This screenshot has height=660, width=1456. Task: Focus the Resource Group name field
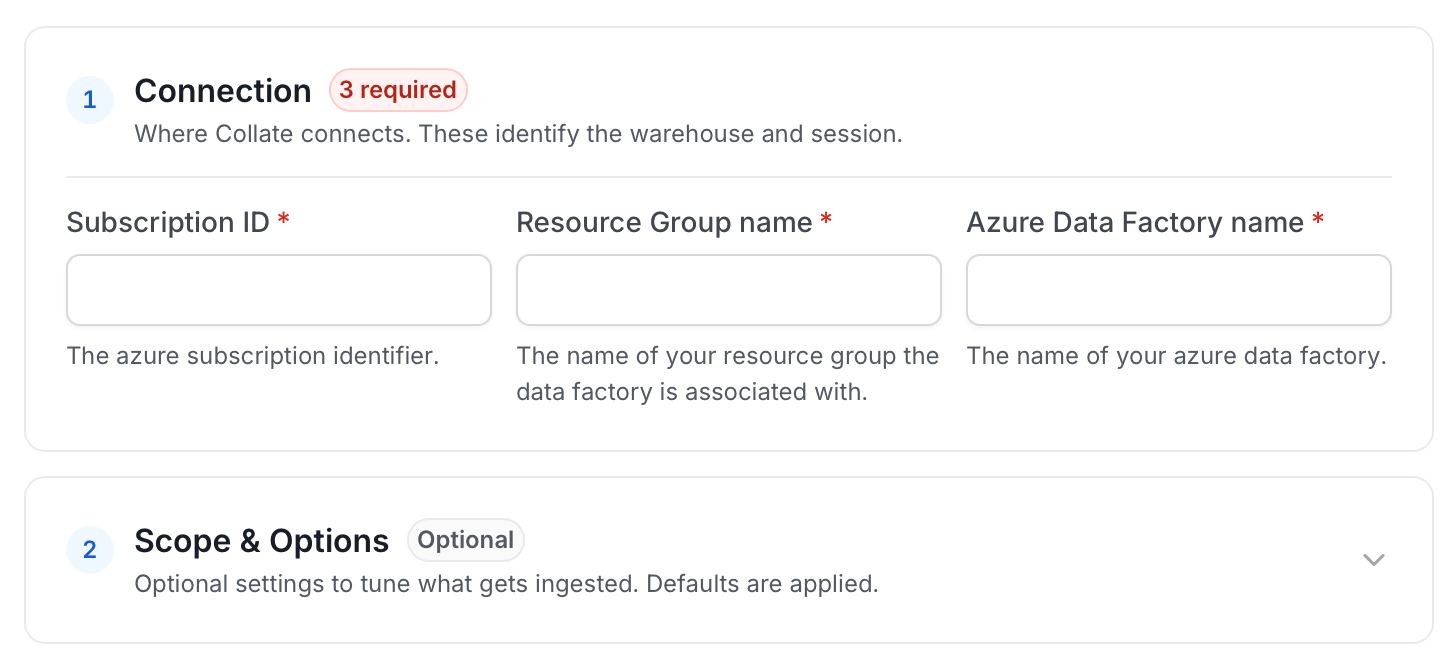(x=729, y=290)
